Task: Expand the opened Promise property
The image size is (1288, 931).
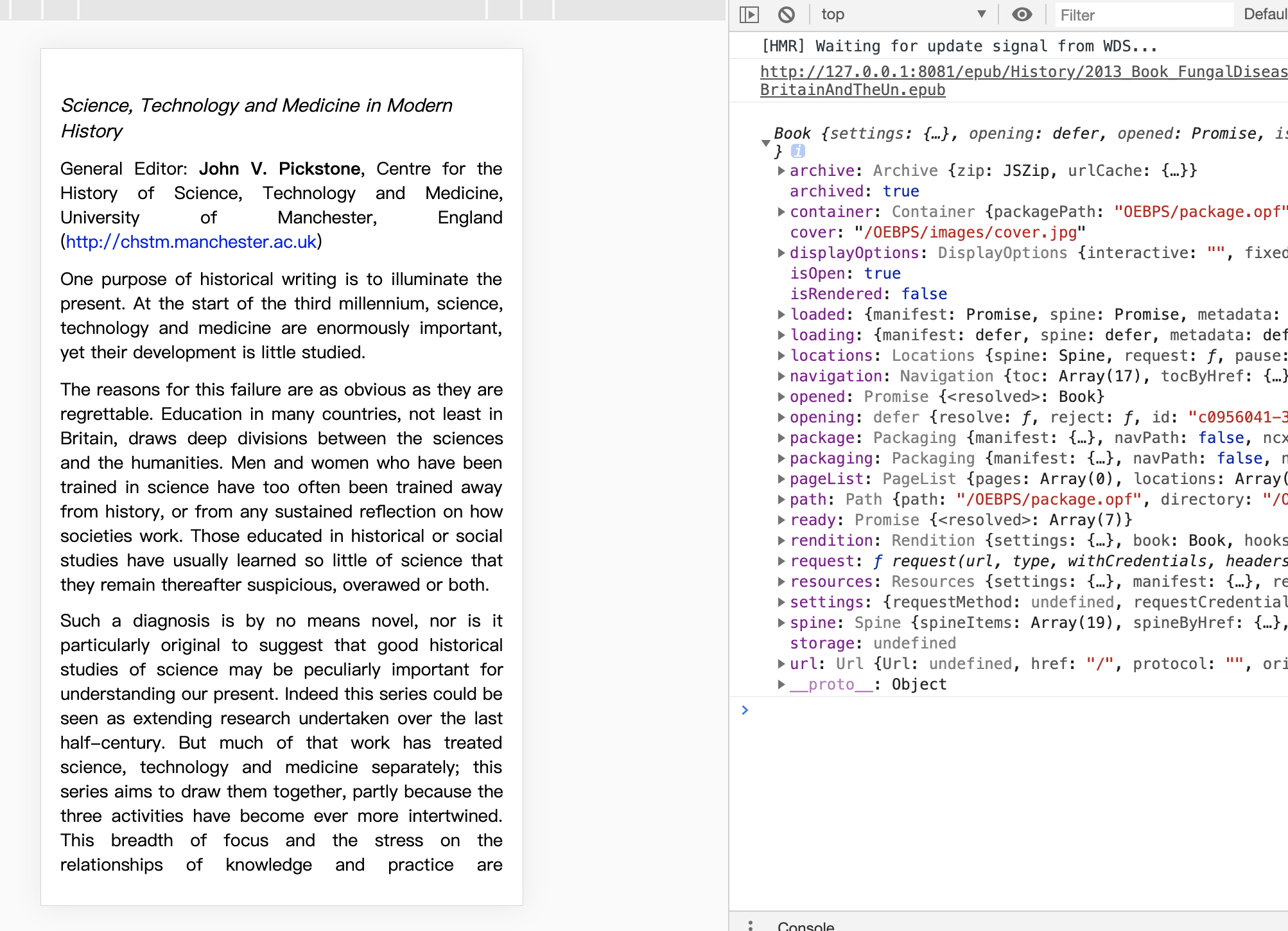Action: point(781,397)
